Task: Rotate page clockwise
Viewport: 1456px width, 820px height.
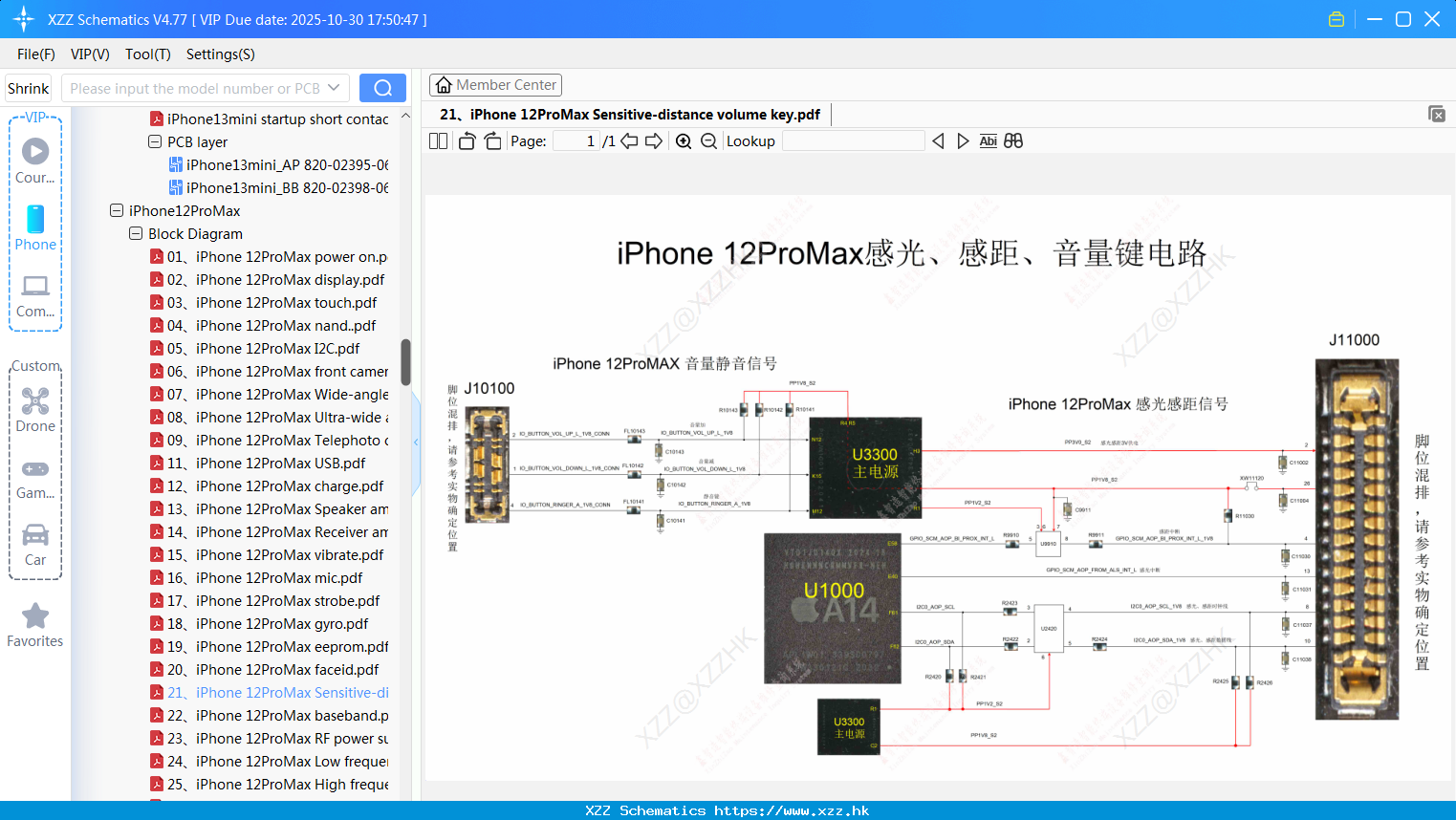Action: click(x=492, y=141)
